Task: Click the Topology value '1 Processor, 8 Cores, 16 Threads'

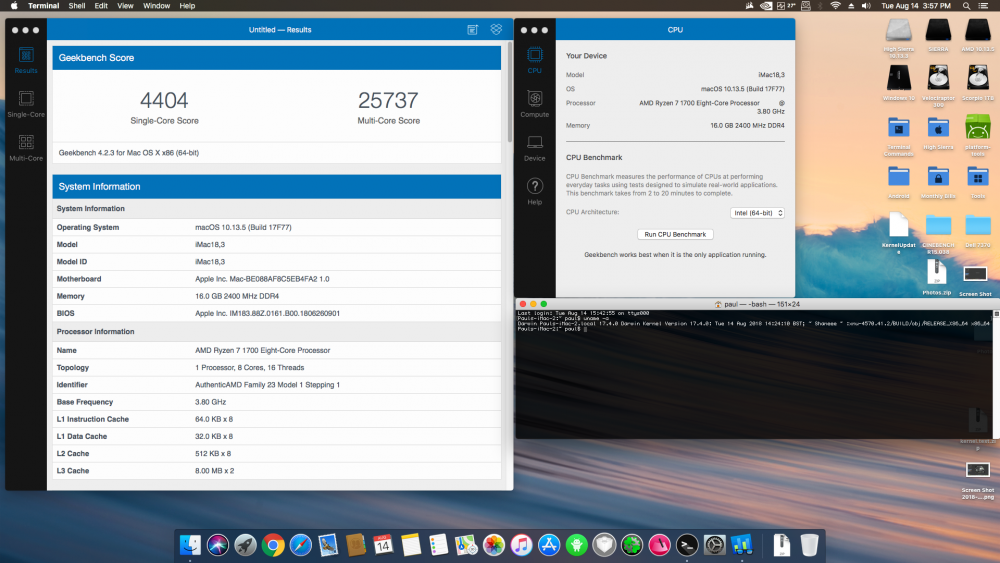Action: [x=249, y=367]
